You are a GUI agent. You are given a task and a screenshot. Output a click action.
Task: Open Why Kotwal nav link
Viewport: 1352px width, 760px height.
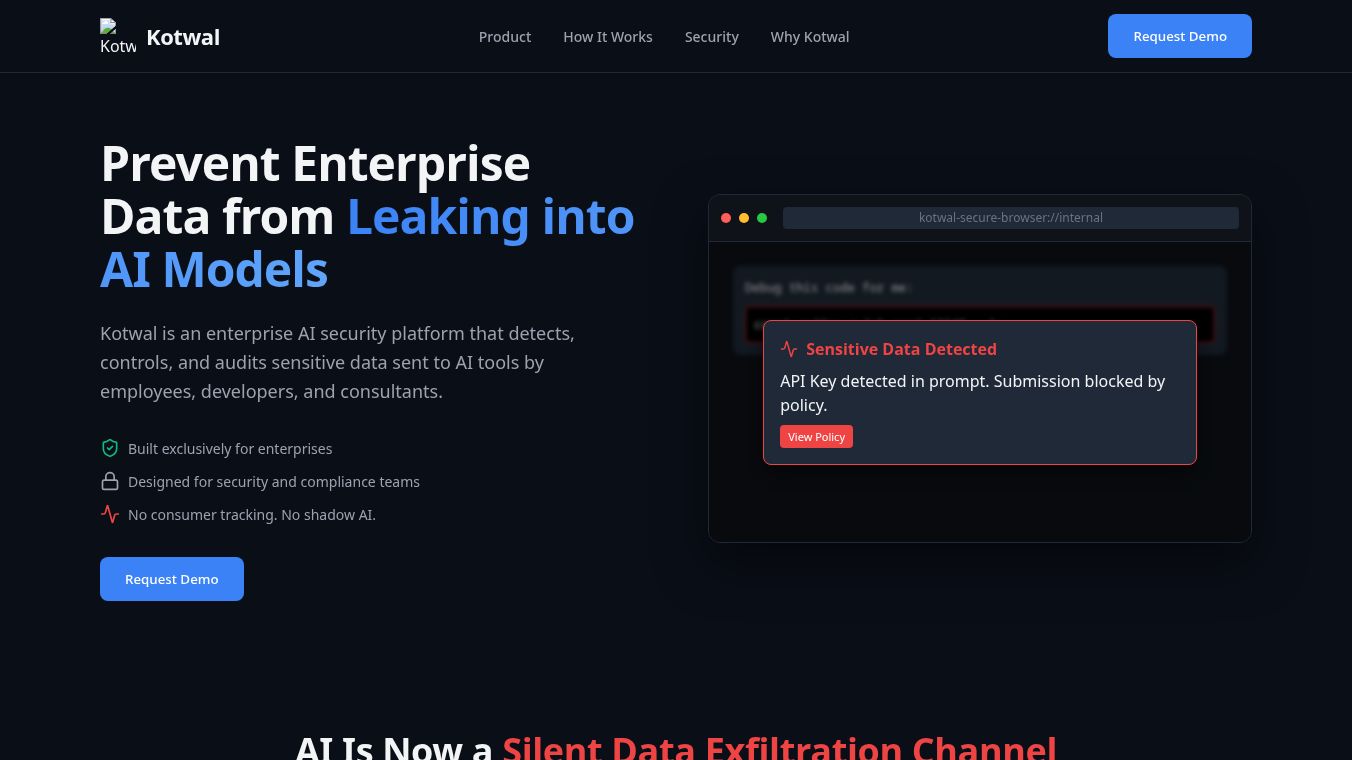tap(810, 37)
